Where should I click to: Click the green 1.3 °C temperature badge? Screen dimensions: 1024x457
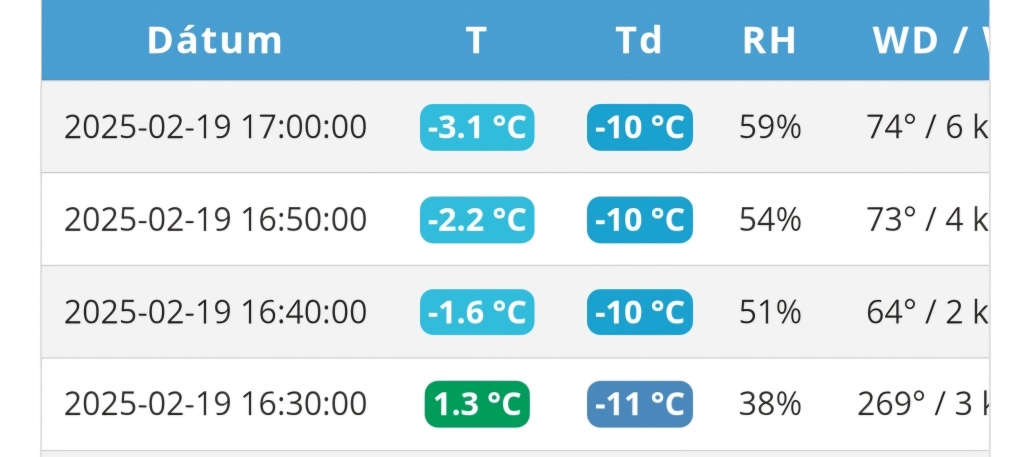(477, 404)
